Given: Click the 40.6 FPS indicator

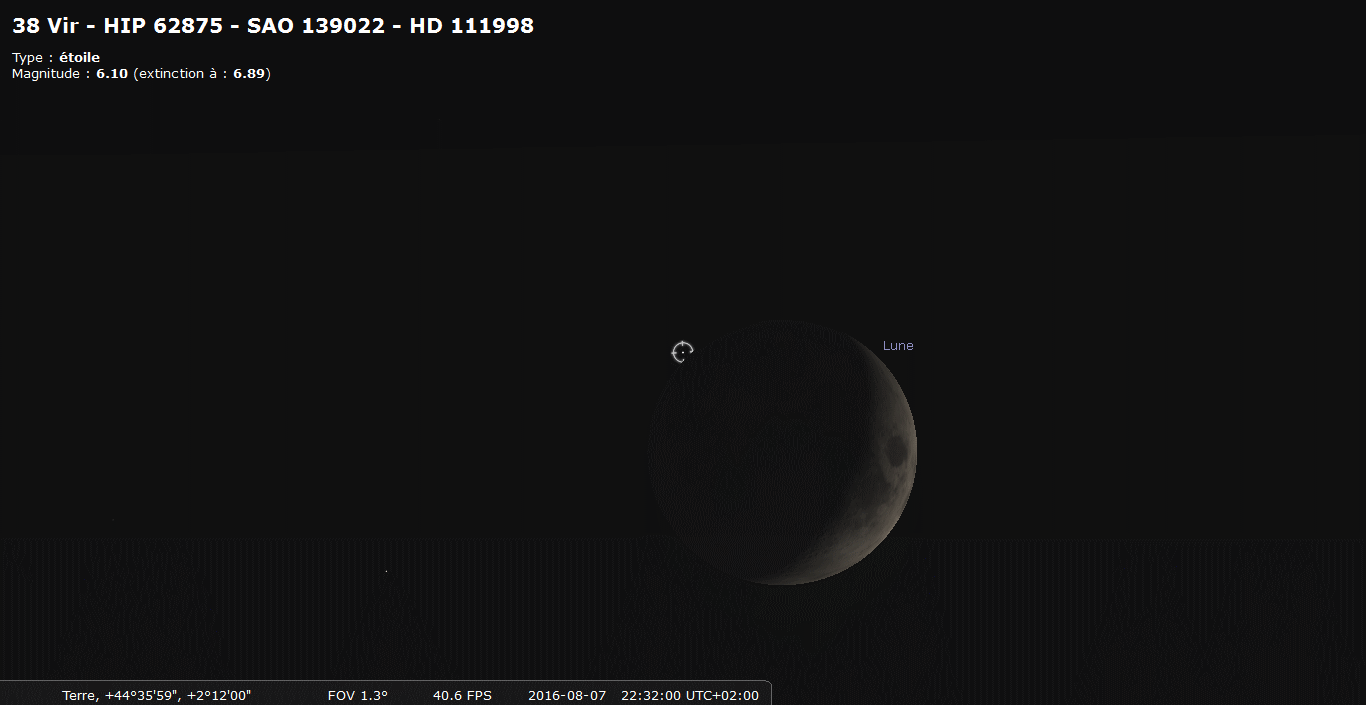Looking at the screenshot, I should coord(462,695).
